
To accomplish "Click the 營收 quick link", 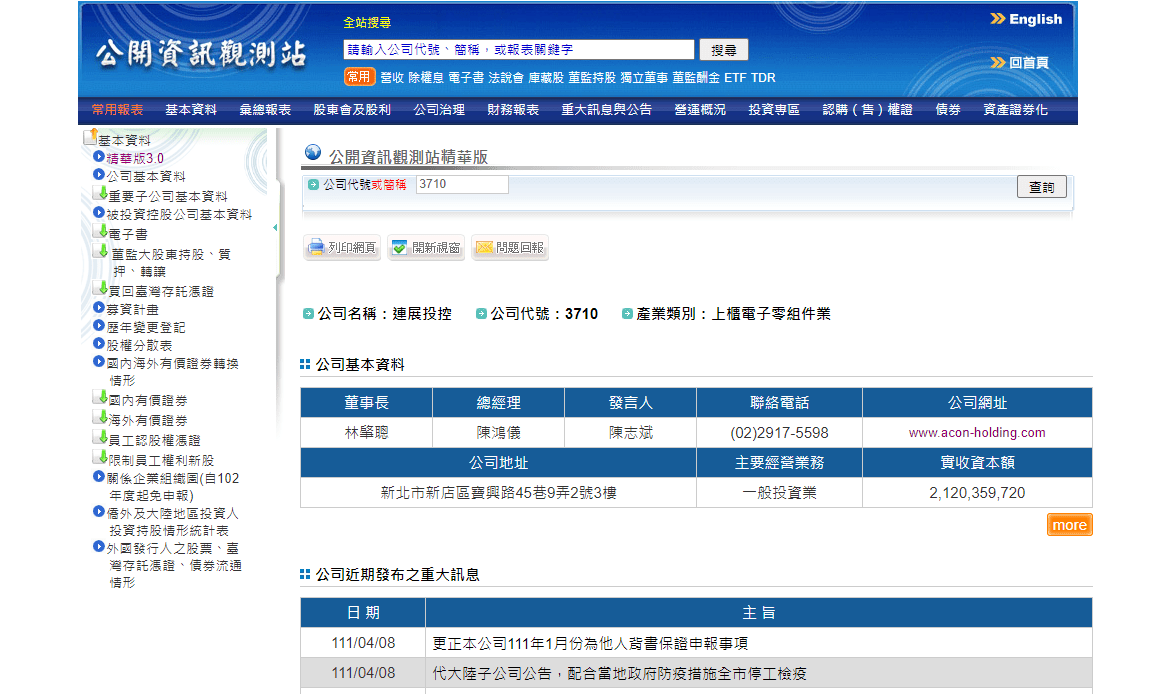I will [x=392, y=78].
